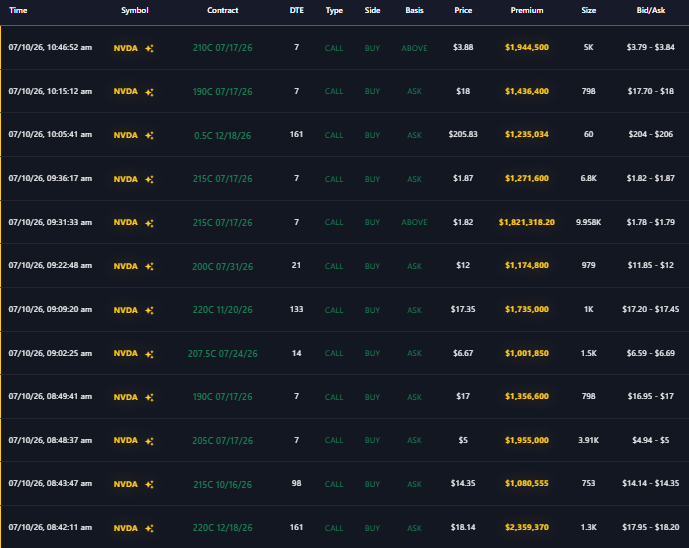
Task: Sort by the Premium column header
Action: (x=527, y=10)
